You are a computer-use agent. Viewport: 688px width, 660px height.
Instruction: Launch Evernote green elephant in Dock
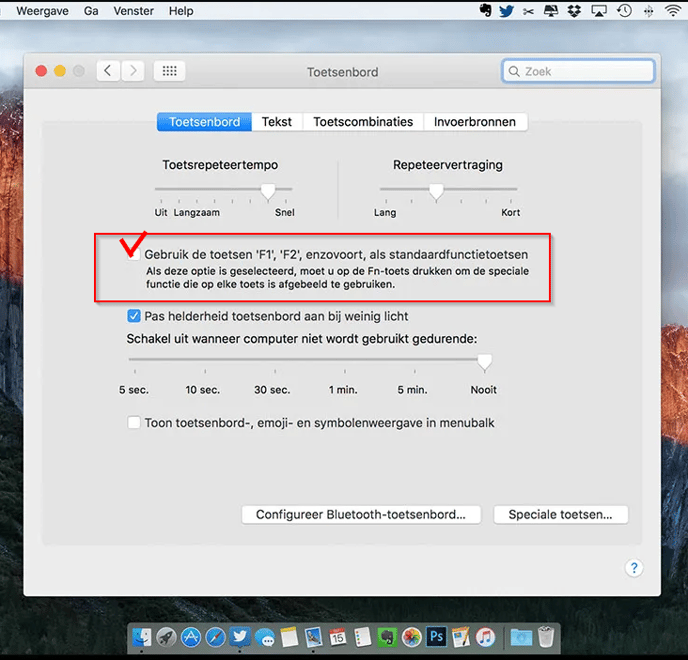(387, 637)
